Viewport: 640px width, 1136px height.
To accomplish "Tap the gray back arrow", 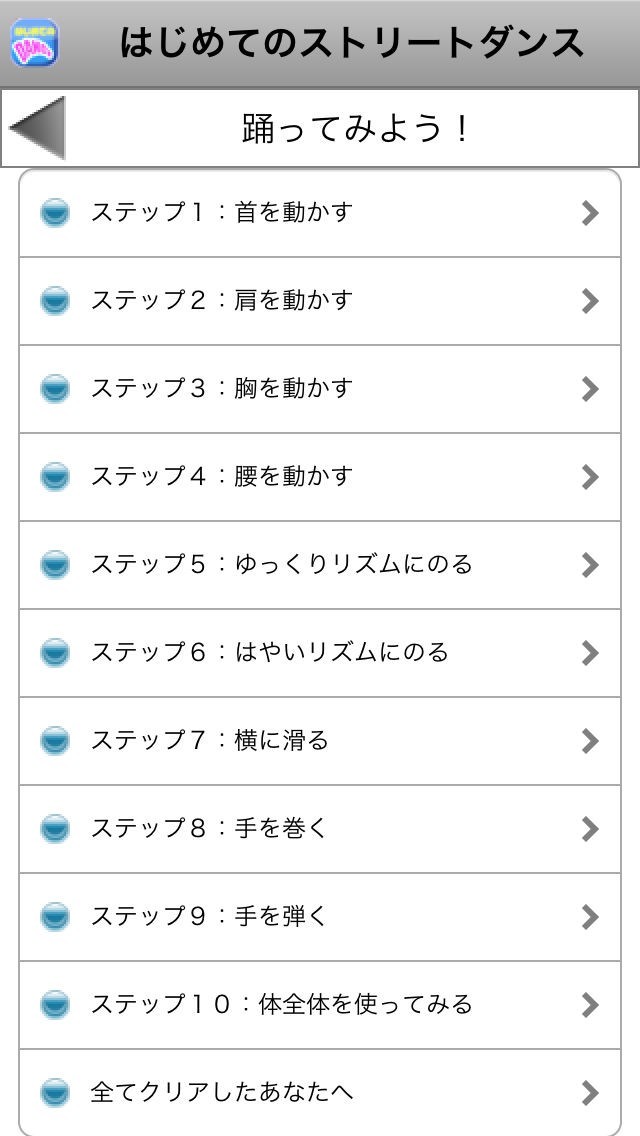I will click(38, 128).
